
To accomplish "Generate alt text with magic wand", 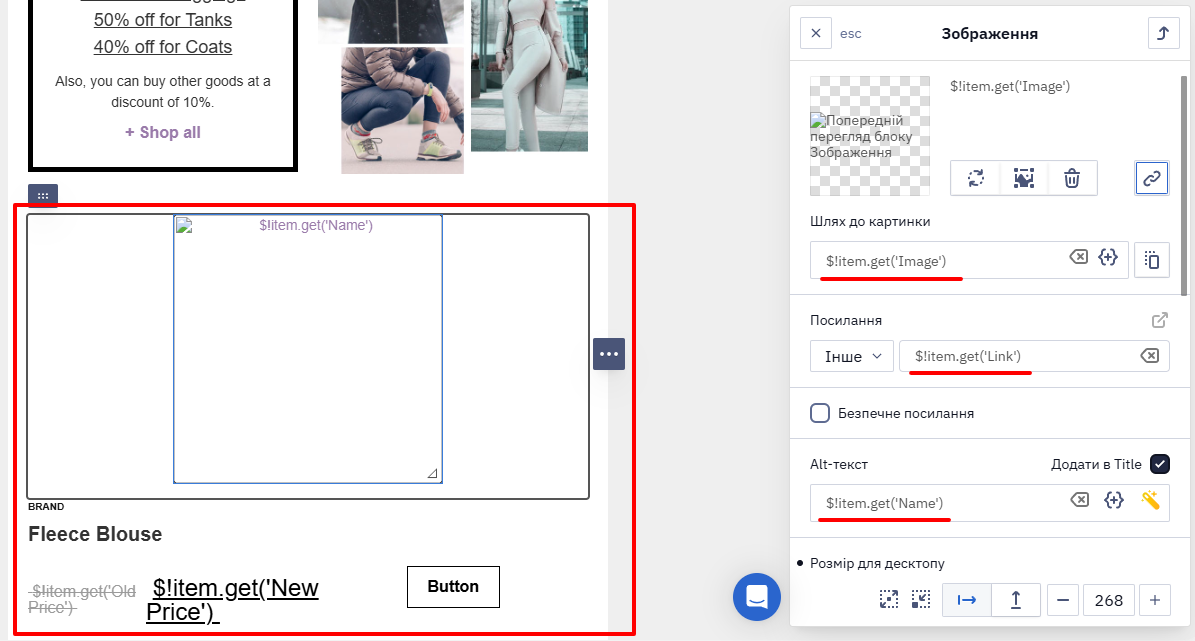I will tap(1150, 500).
